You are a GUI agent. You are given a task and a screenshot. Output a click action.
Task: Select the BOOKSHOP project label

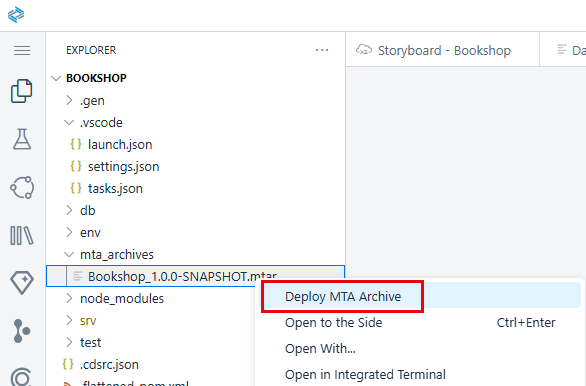click(x=96, y=78)
